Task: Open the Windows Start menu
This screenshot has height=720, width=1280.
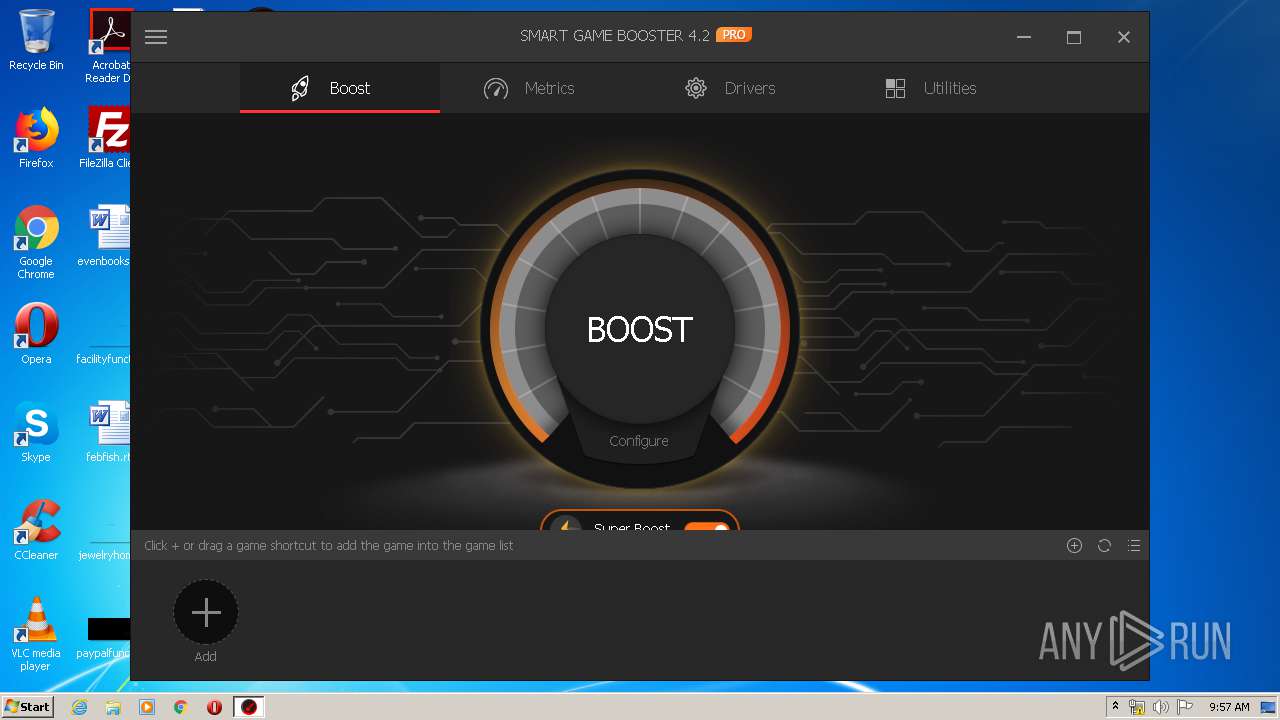Action: [x=27, y=707]
